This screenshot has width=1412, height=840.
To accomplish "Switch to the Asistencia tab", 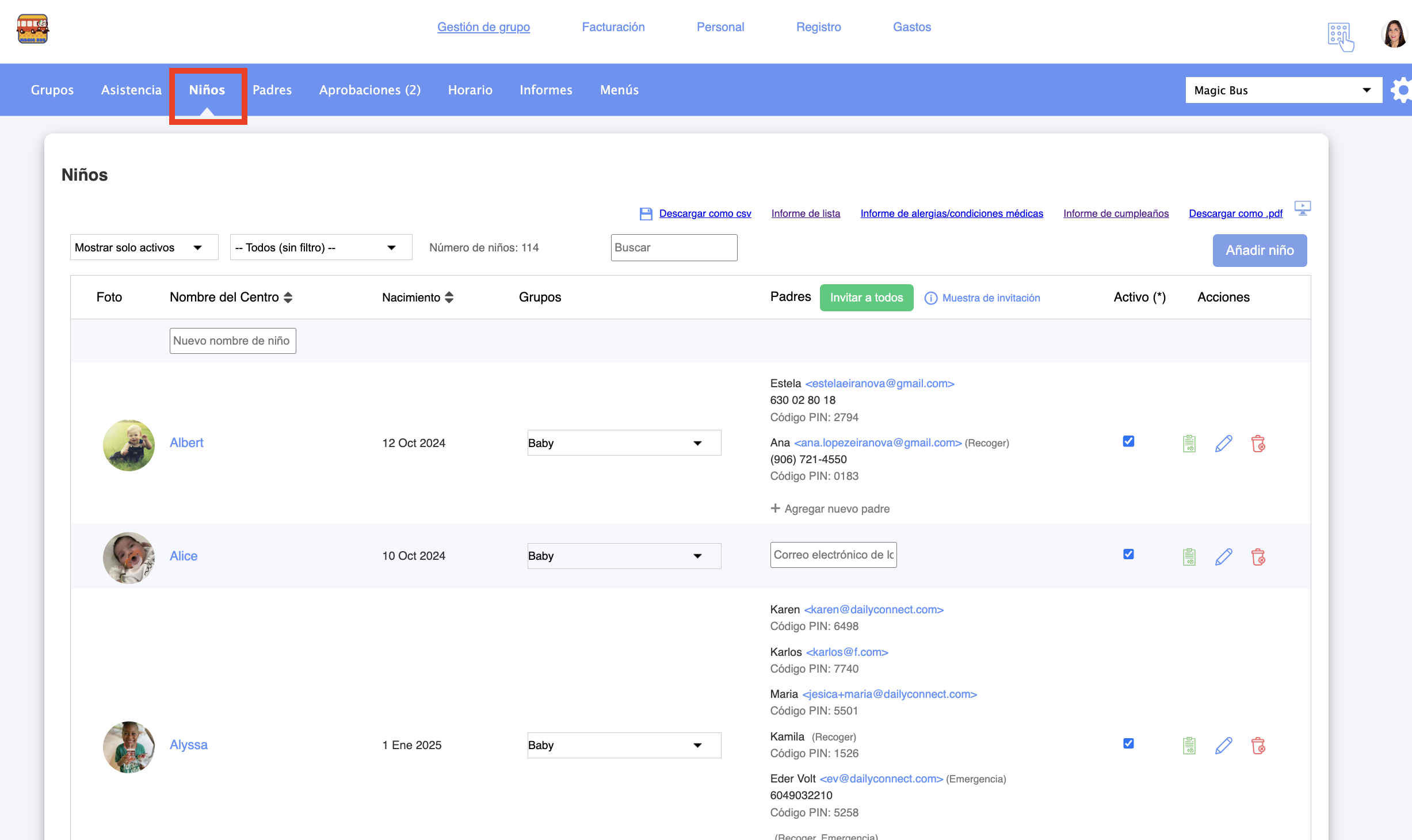I will point(131,90).
